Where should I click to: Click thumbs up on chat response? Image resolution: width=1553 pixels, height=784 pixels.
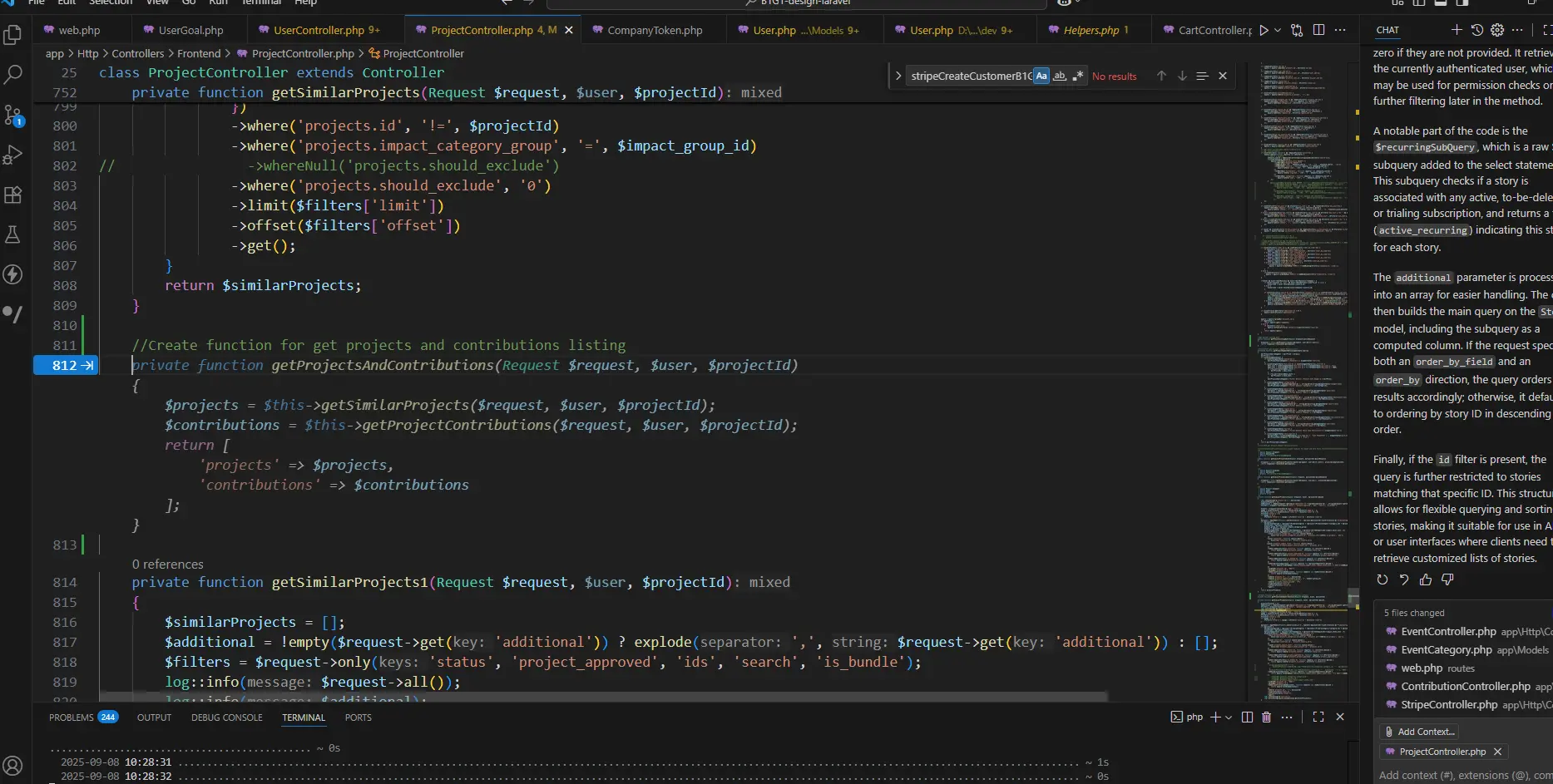coord(1426,579)
